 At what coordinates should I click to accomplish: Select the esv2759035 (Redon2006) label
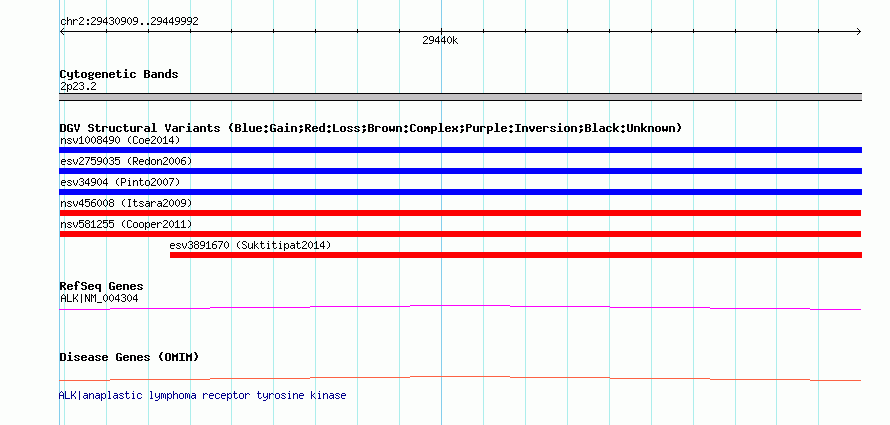[126, 161]
